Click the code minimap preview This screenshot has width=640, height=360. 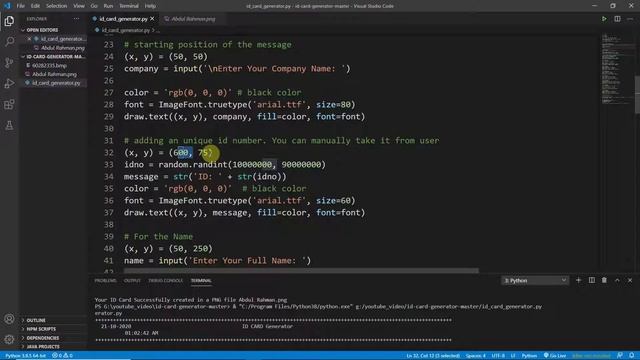[x=617, y=69]
